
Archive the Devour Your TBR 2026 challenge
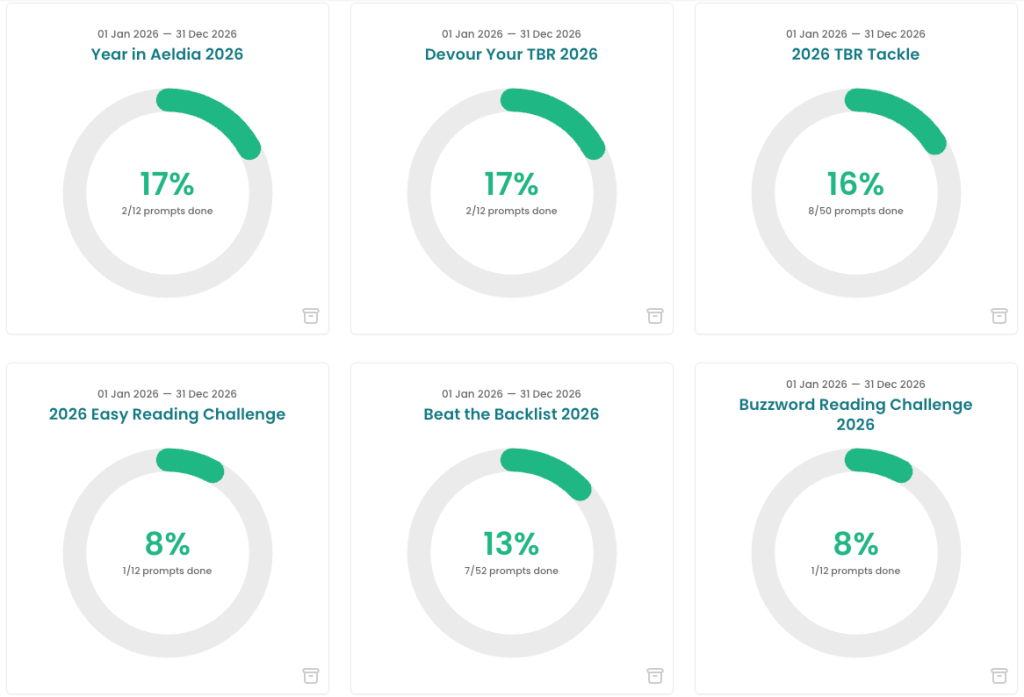pyautogui.click(x=655, y=316)
